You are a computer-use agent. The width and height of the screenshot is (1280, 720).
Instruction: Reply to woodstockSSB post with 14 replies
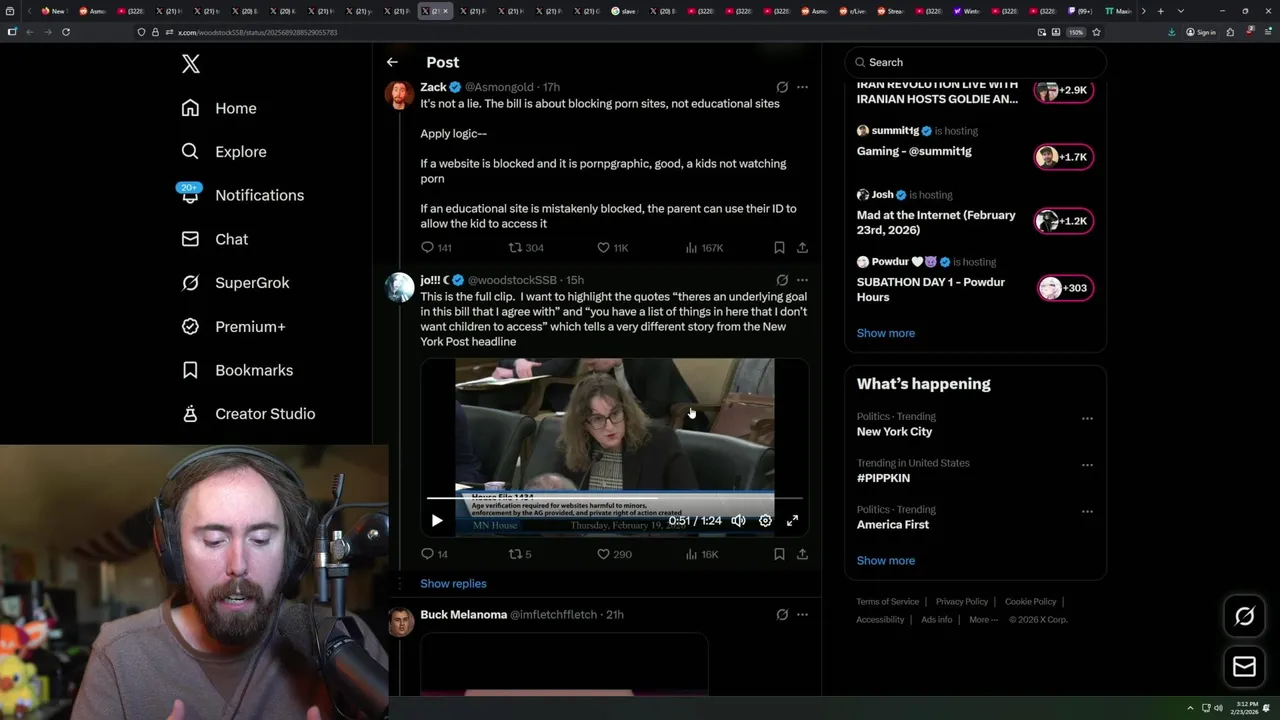[434, 554]
